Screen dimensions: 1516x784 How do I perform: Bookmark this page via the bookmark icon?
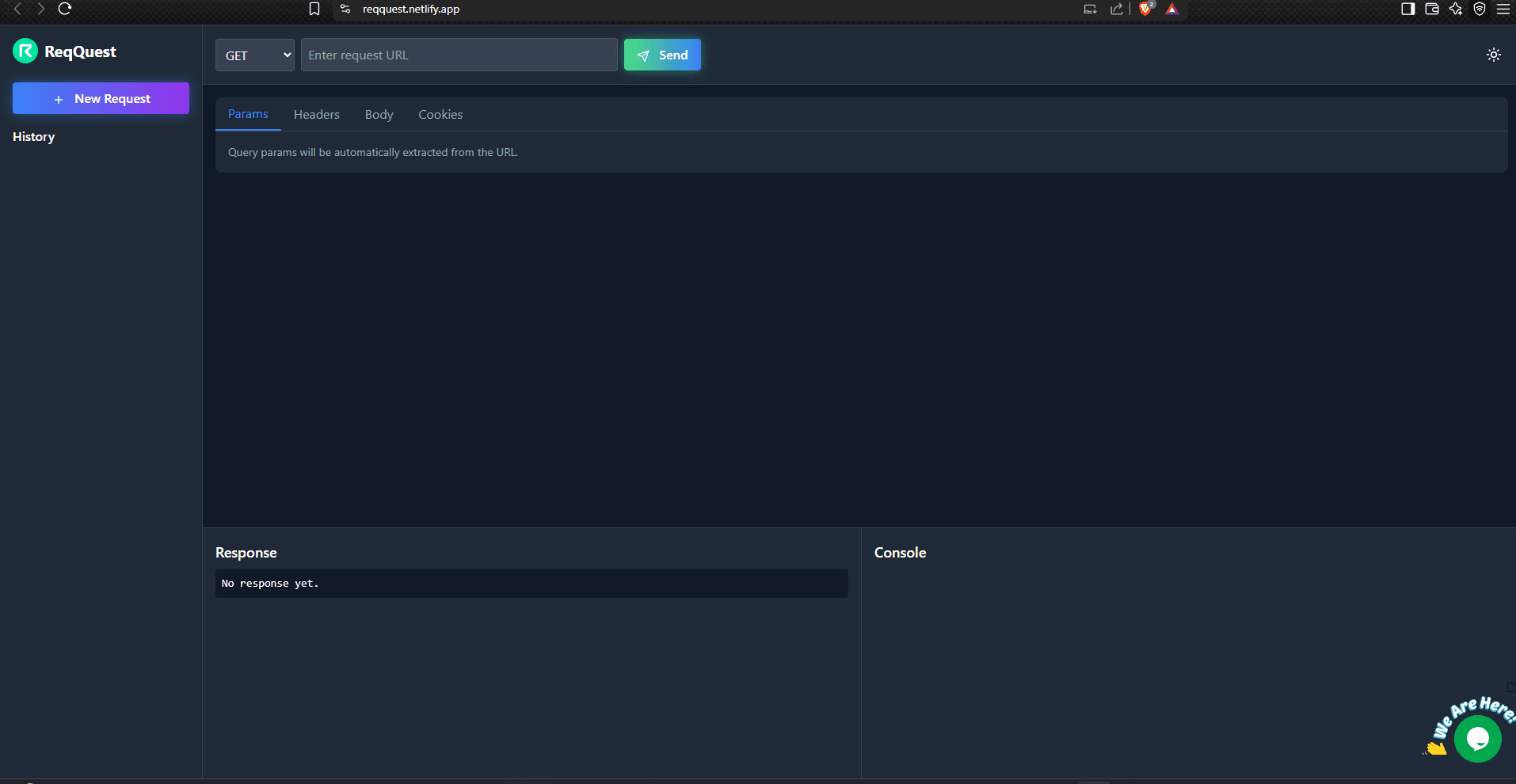coord(314,9)
